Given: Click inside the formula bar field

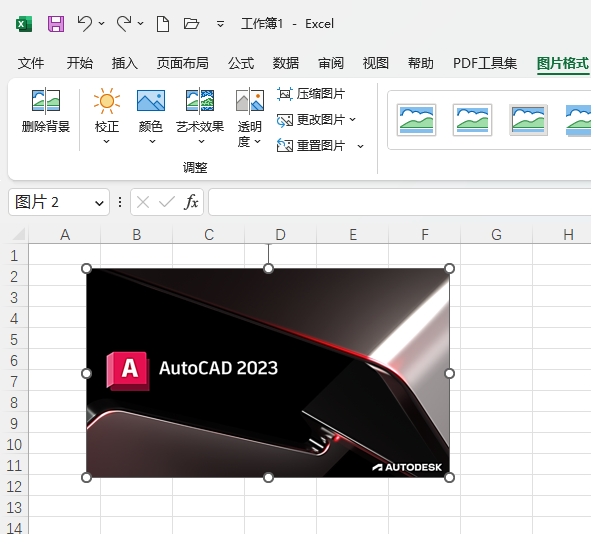Looking at the screenshot, I should (x=400, y=202).
